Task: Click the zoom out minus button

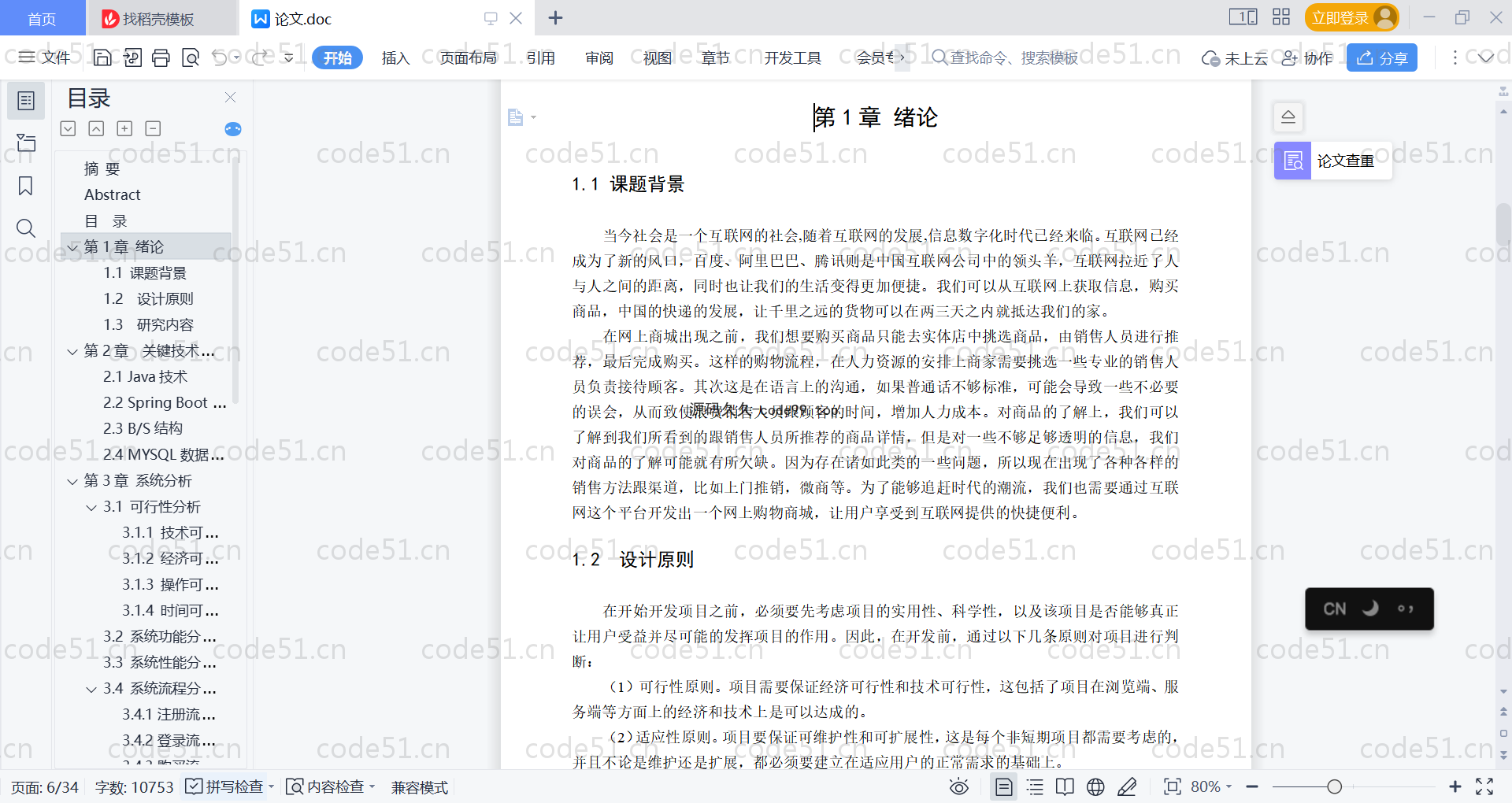Action: pyautogui.click(x=1252, y=786)
